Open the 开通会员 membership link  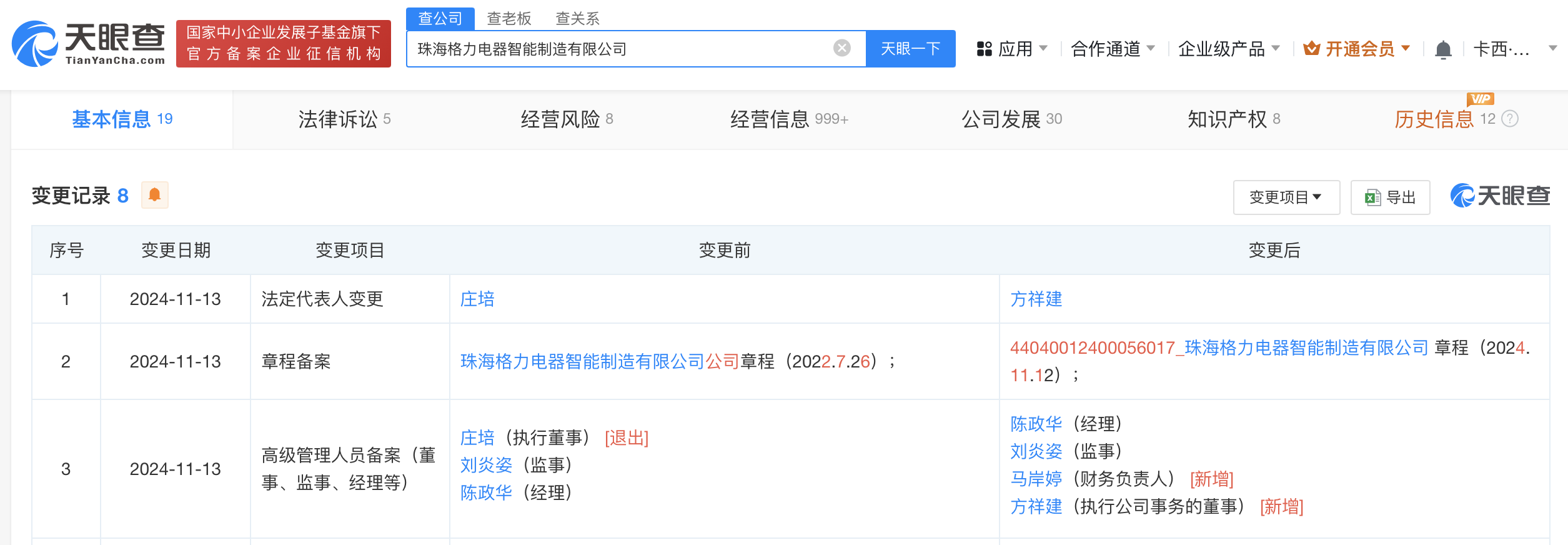pyautogui.click(x=1360, y=49)
